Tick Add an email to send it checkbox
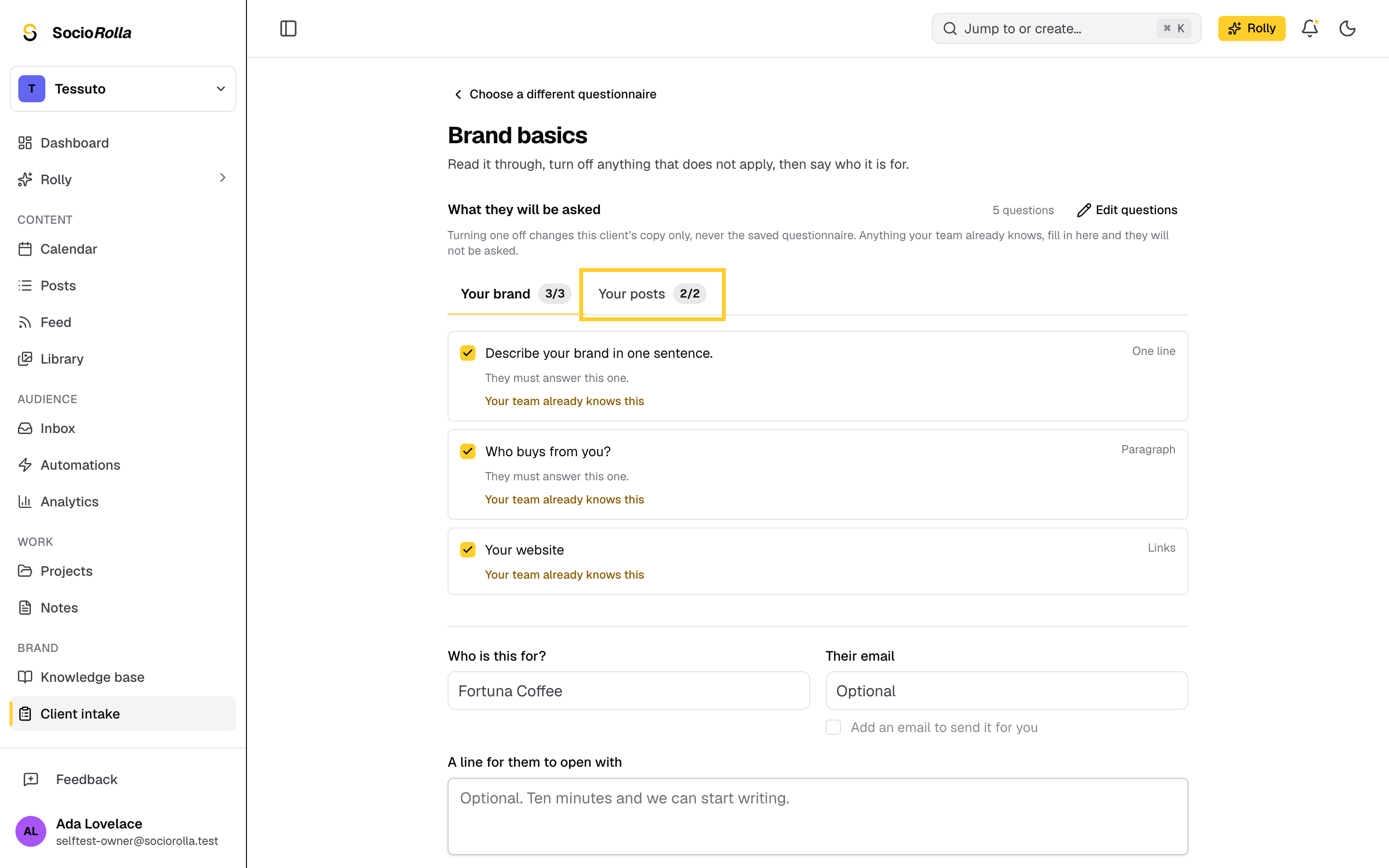 coord(833,727)
